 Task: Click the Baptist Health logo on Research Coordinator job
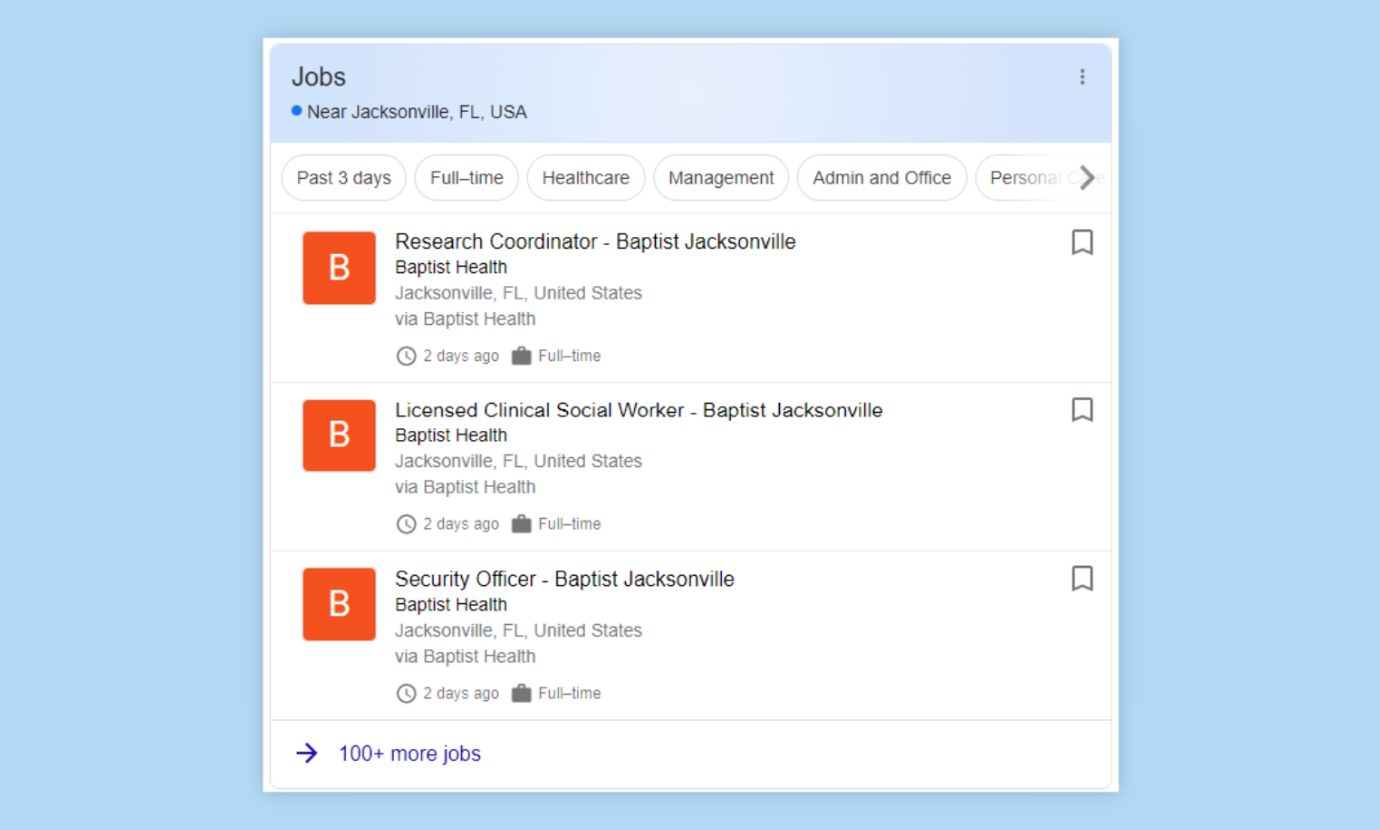tap(339, 268)
